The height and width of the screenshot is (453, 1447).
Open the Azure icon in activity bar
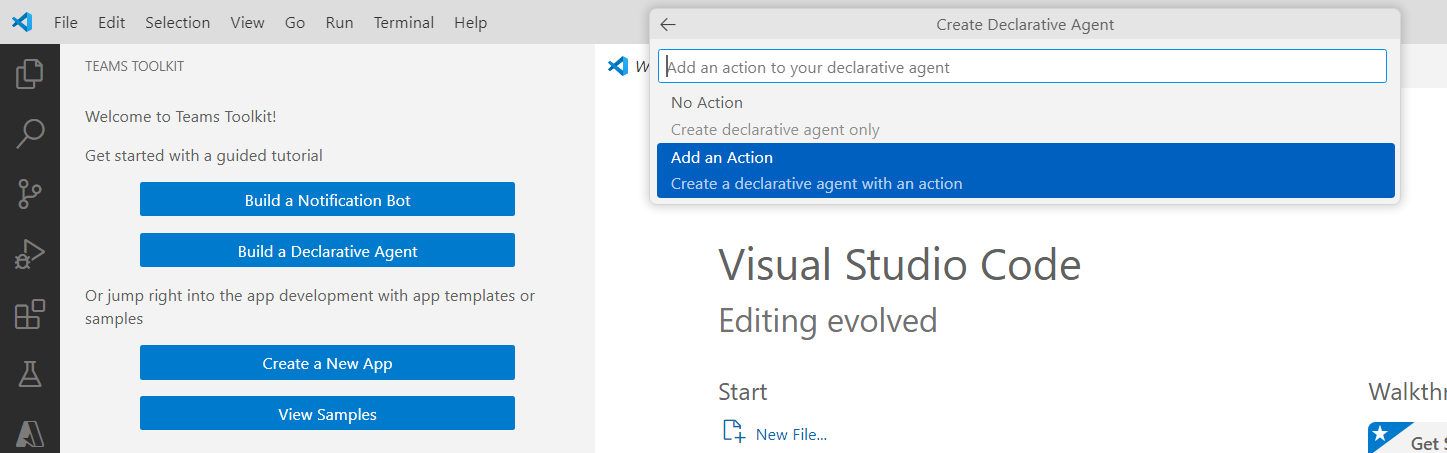click(30, 433)
